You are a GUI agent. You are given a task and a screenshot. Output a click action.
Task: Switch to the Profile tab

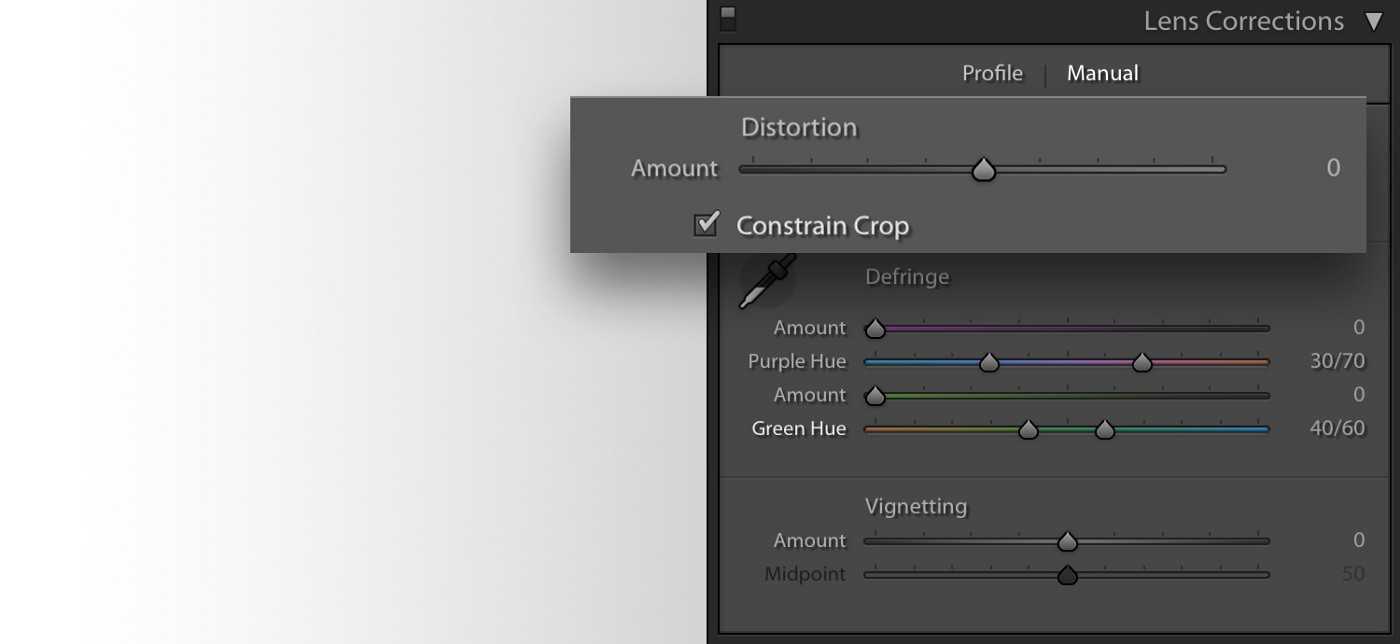point(992,73)
